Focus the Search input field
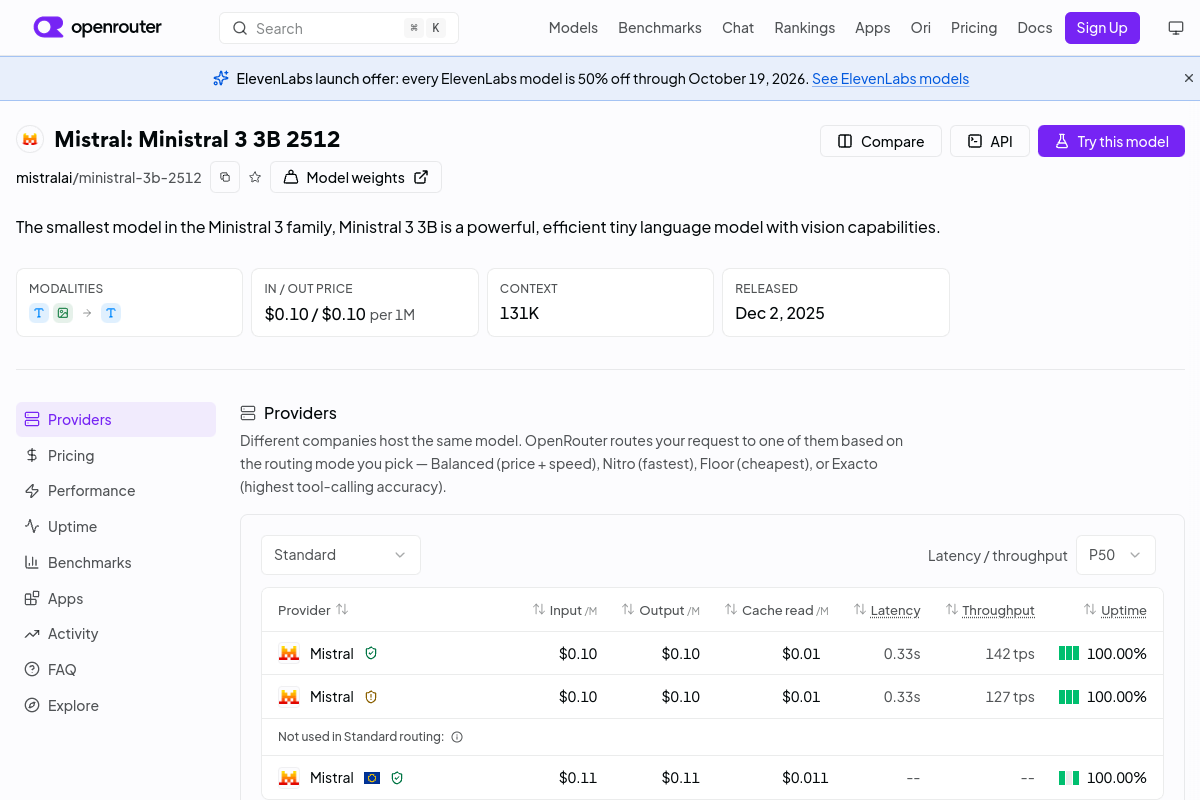Screen dimensions: 1200x800 pyautogui.click(x=339, y=28)
